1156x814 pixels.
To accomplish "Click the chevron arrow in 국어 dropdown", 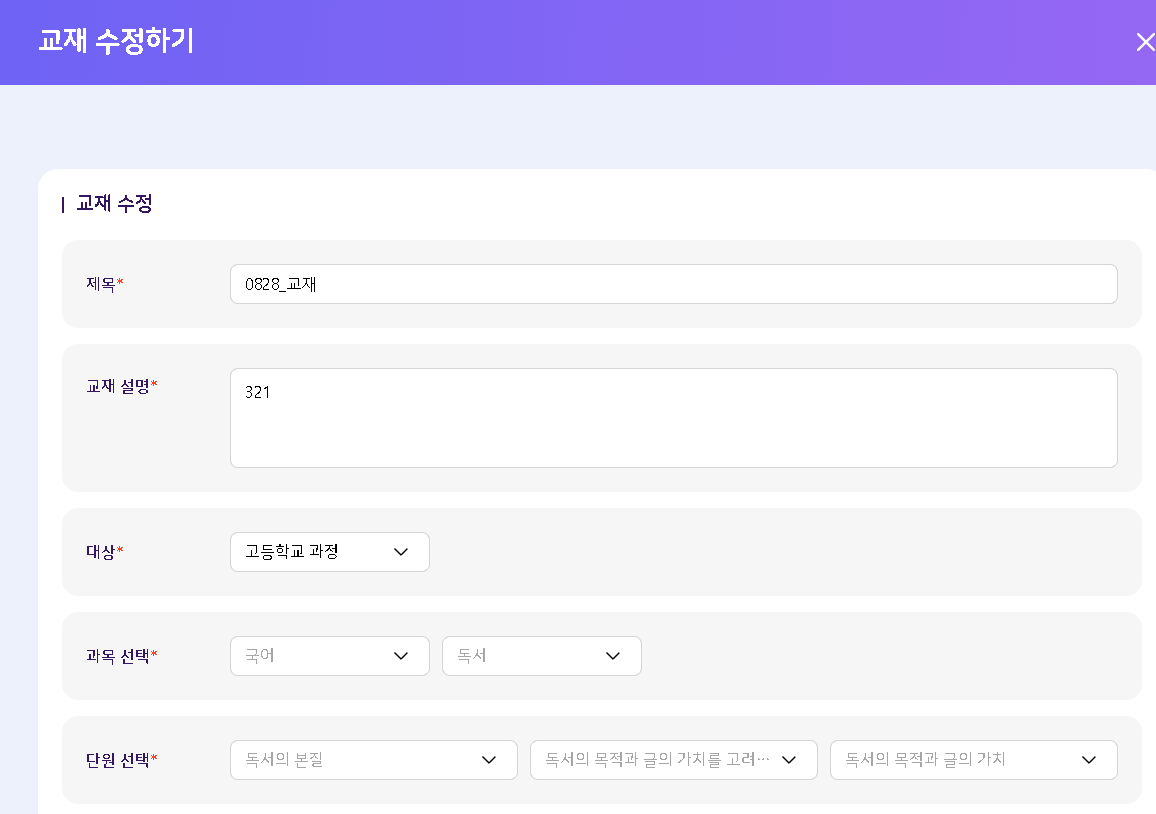I will (x=401, y=656).
